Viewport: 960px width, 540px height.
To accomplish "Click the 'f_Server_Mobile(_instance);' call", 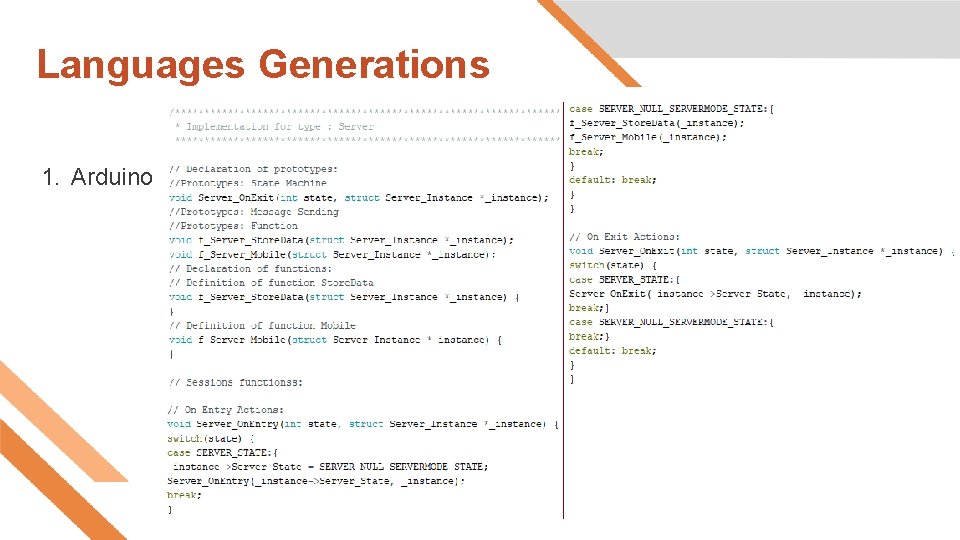I will pos(648,137).
